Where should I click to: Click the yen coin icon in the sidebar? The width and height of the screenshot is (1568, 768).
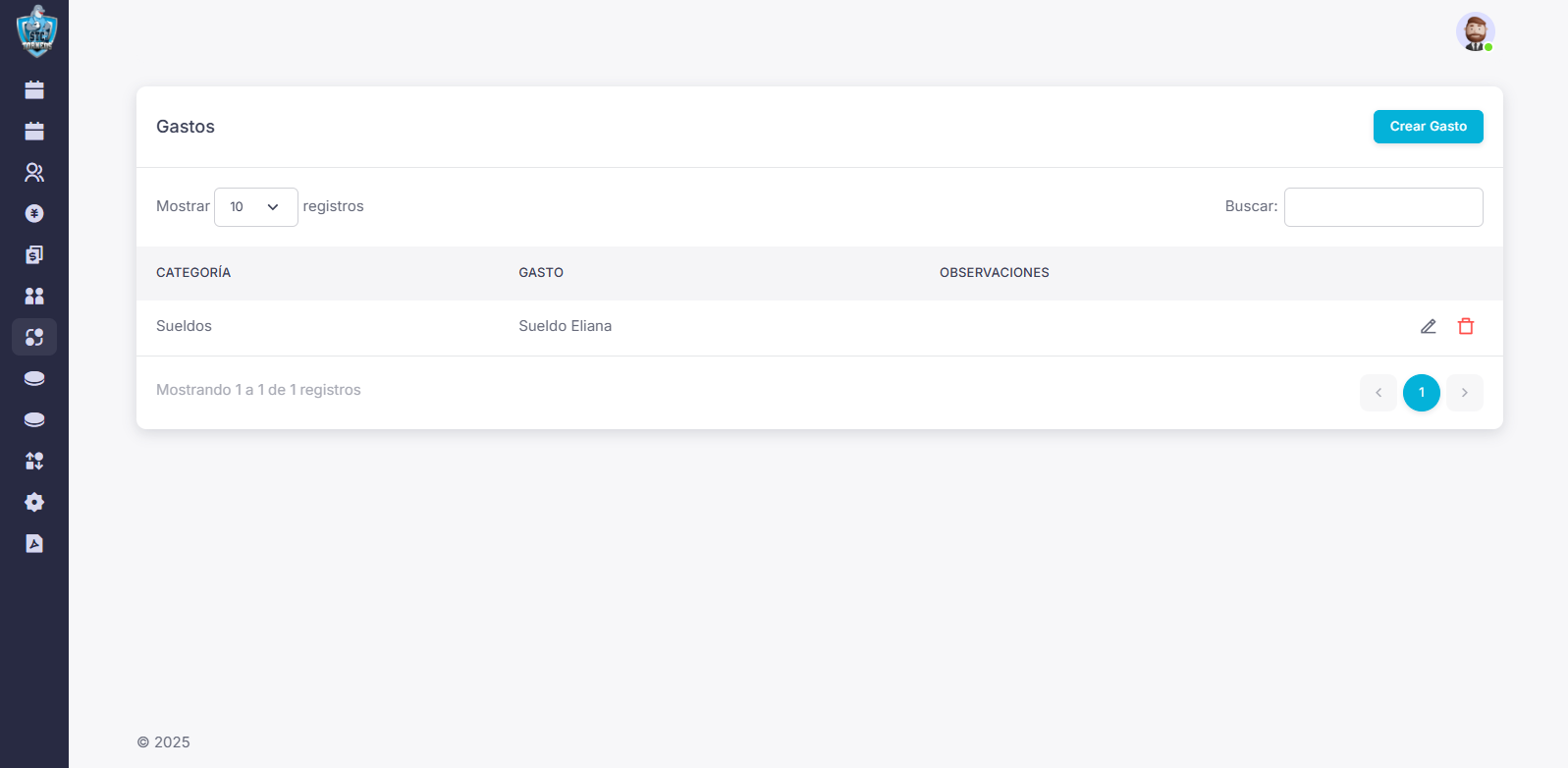[34, 214]
